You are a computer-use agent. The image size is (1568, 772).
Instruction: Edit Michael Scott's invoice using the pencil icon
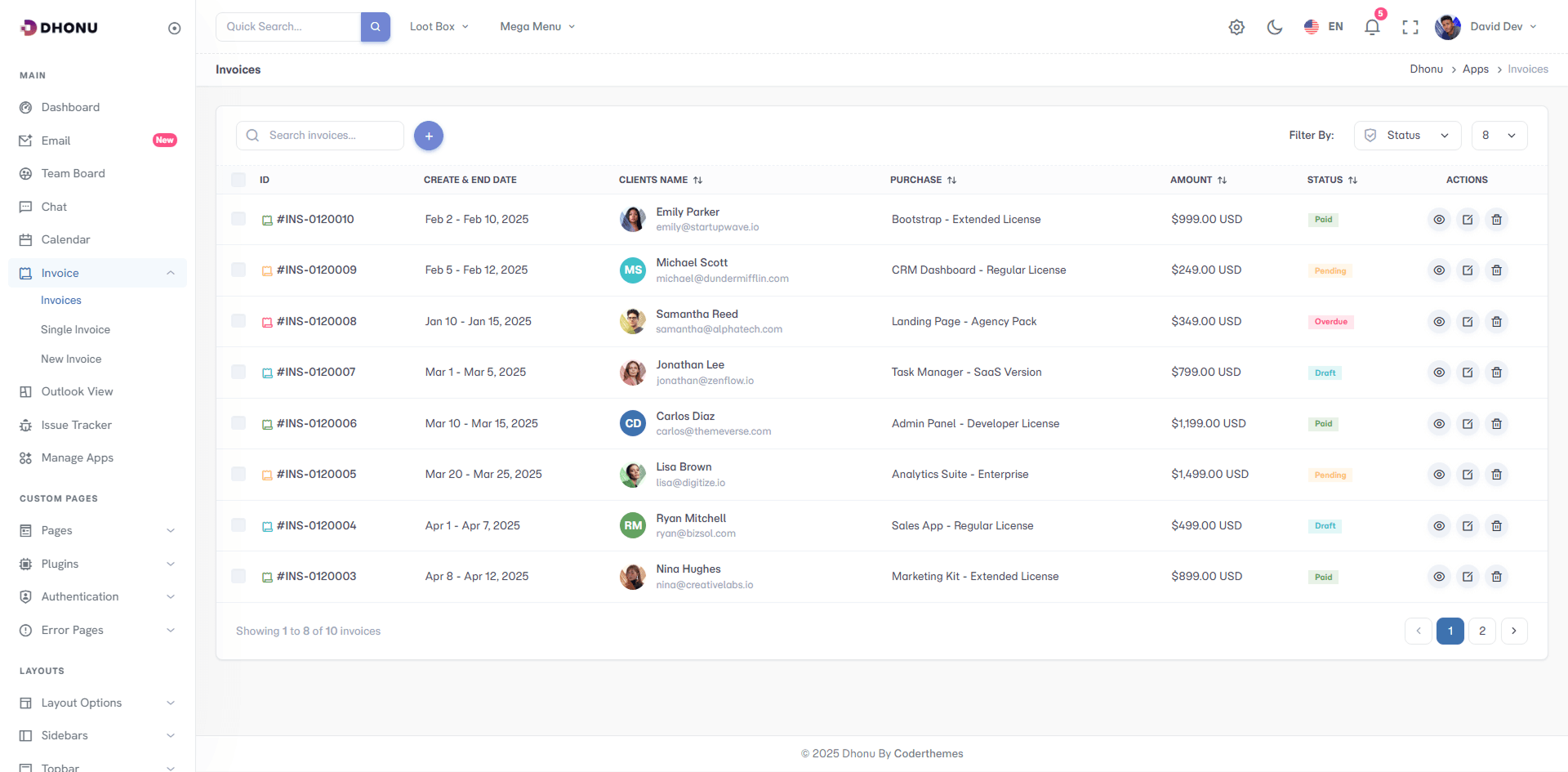pos(1468,270)
